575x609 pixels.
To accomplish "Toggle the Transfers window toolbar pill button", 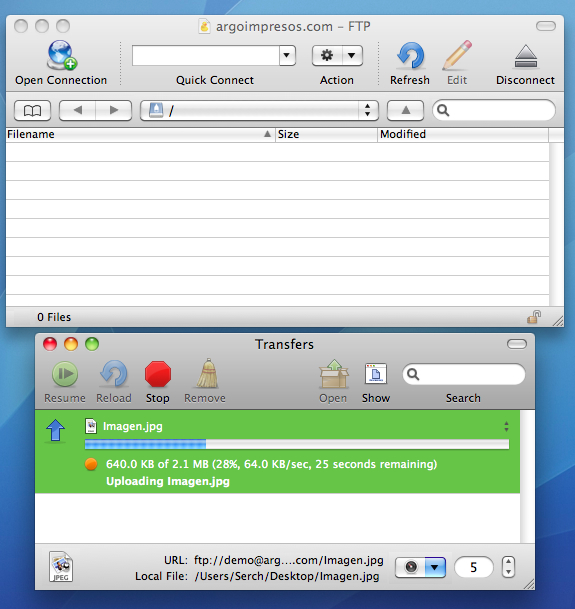I will pos(517,344).
